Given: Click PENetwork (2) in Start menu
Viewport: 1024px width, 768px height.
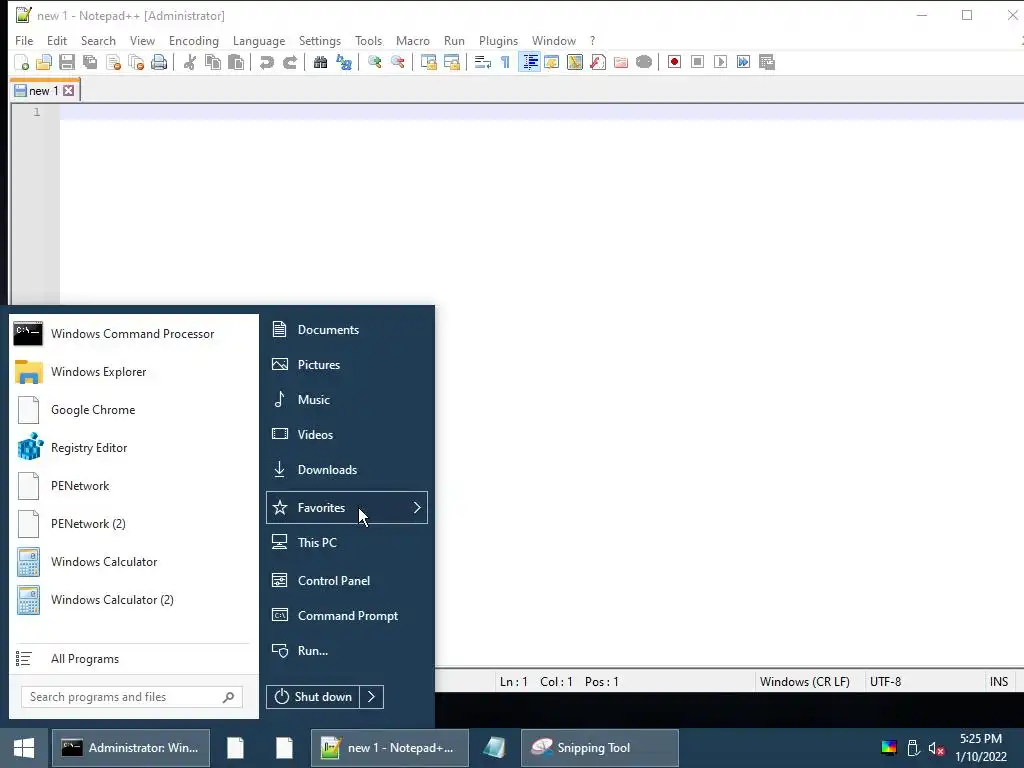Looking at the screenshot, I should (133, 524).
